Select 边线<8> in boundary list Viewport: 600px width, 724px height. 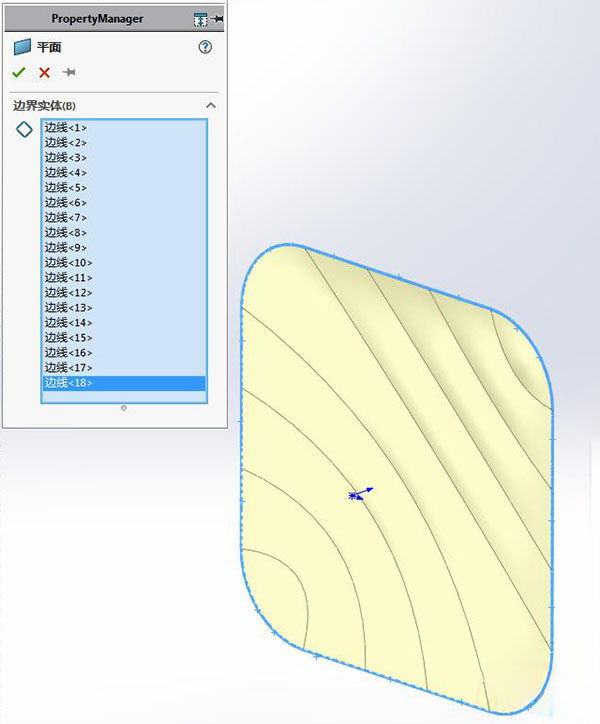click(124, 233)
